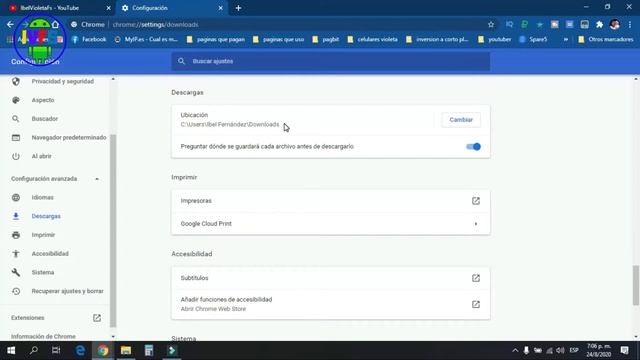The height and width of the screenshot is (360, 640).
Task: Open Chrome extensions puzzle icon
Action: pyautogui.click(x=599, y=24)
